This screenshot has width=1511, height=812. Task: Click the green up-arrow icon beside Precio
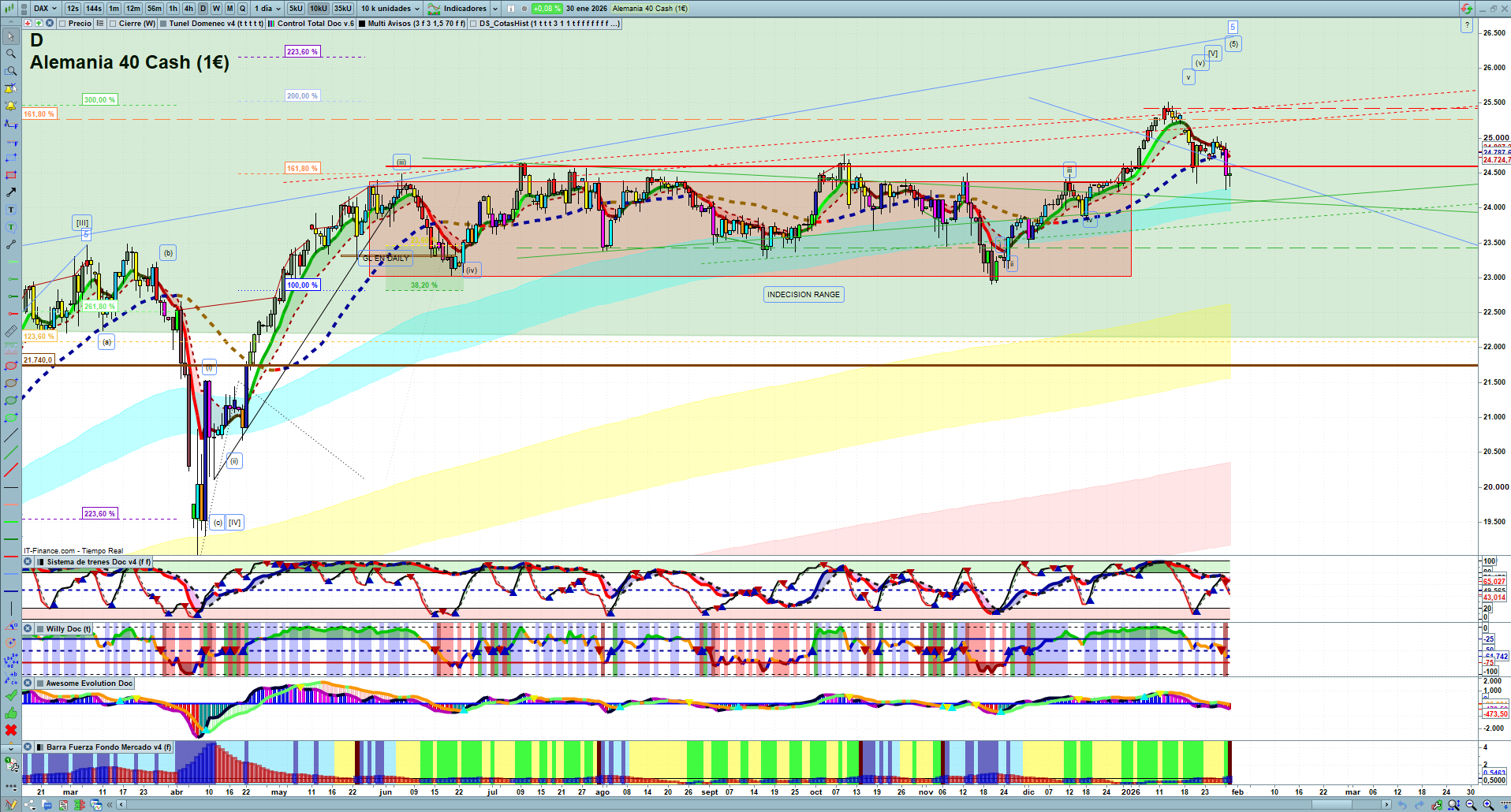(39, 24)
